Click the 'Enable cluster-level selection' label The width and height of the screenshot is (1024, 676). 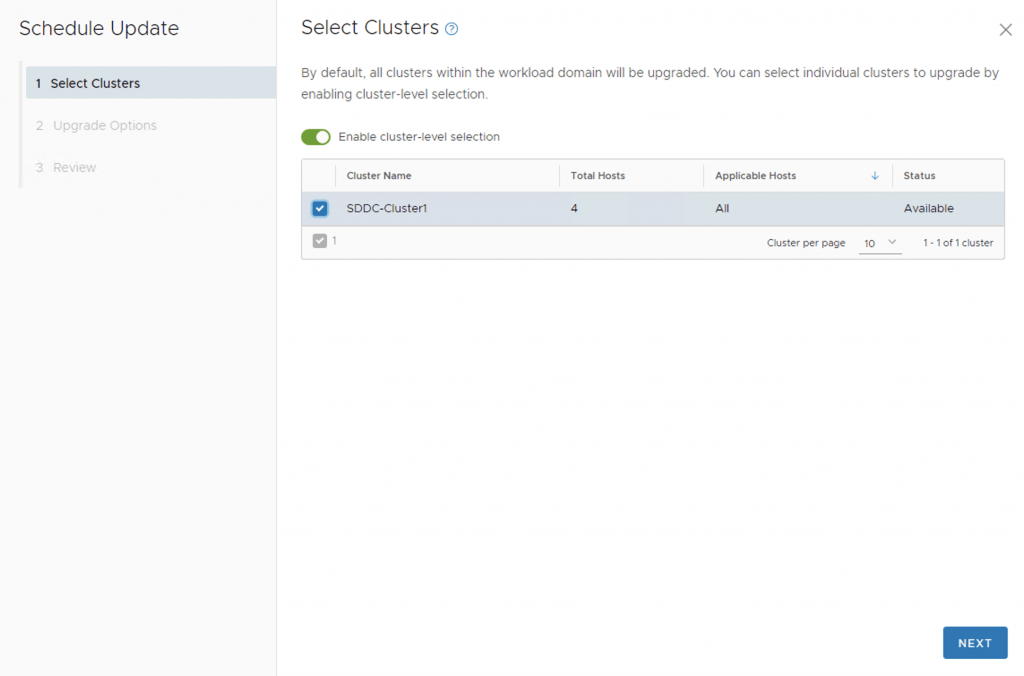pyautogui.click(x=419, y=137)
